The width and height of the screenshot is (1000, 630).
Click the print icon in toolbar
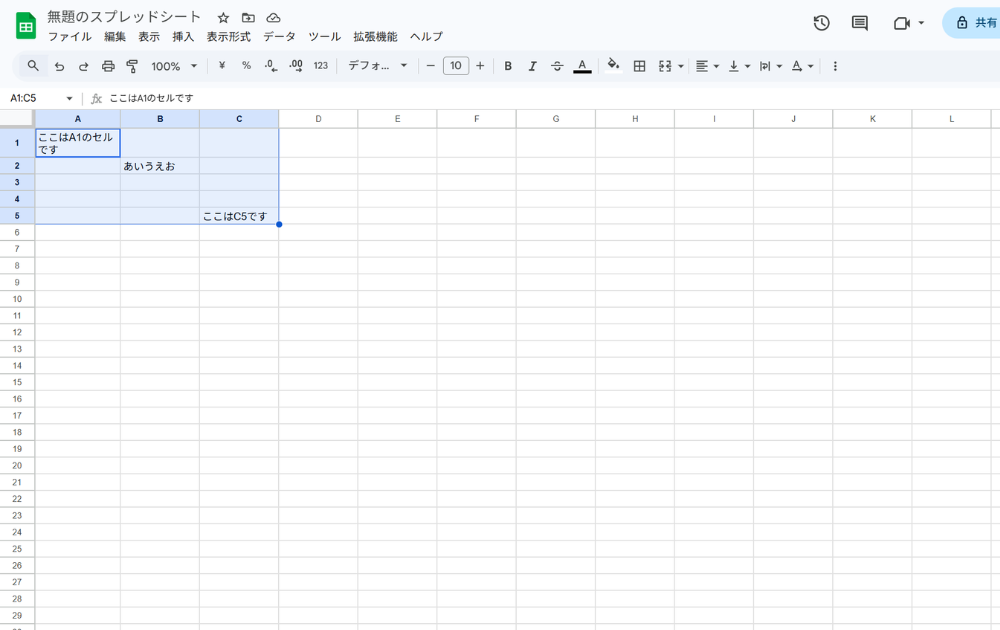click(x=108, y=66)
